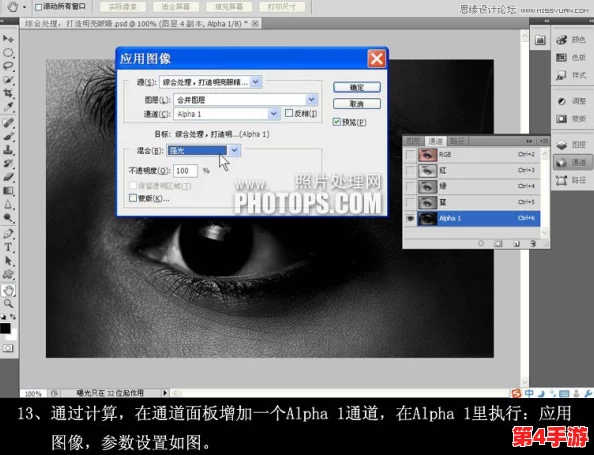The height and width of the screenshot is (455, 594).
Task: Enable the Mask (蒙版) checkbox
Action: pos(133,198)
